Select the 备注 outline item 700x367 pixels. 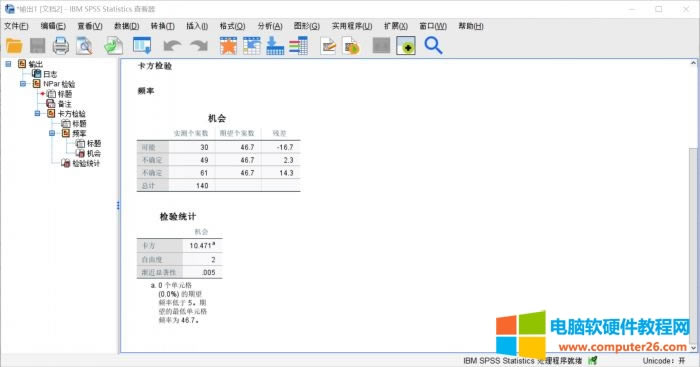(x=65, y=104)
